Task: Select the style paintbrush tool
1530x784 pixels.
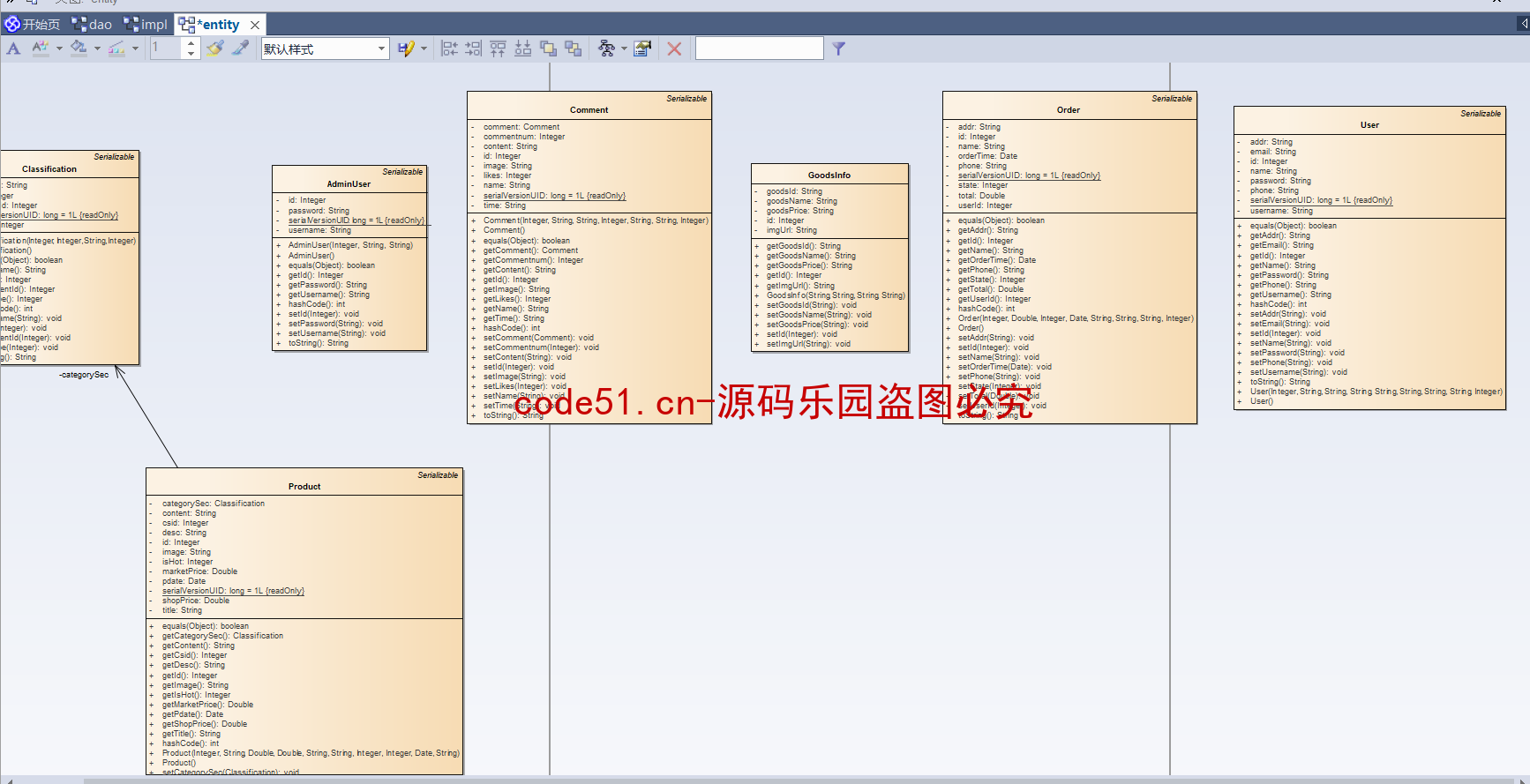Action: click(214, 49)
